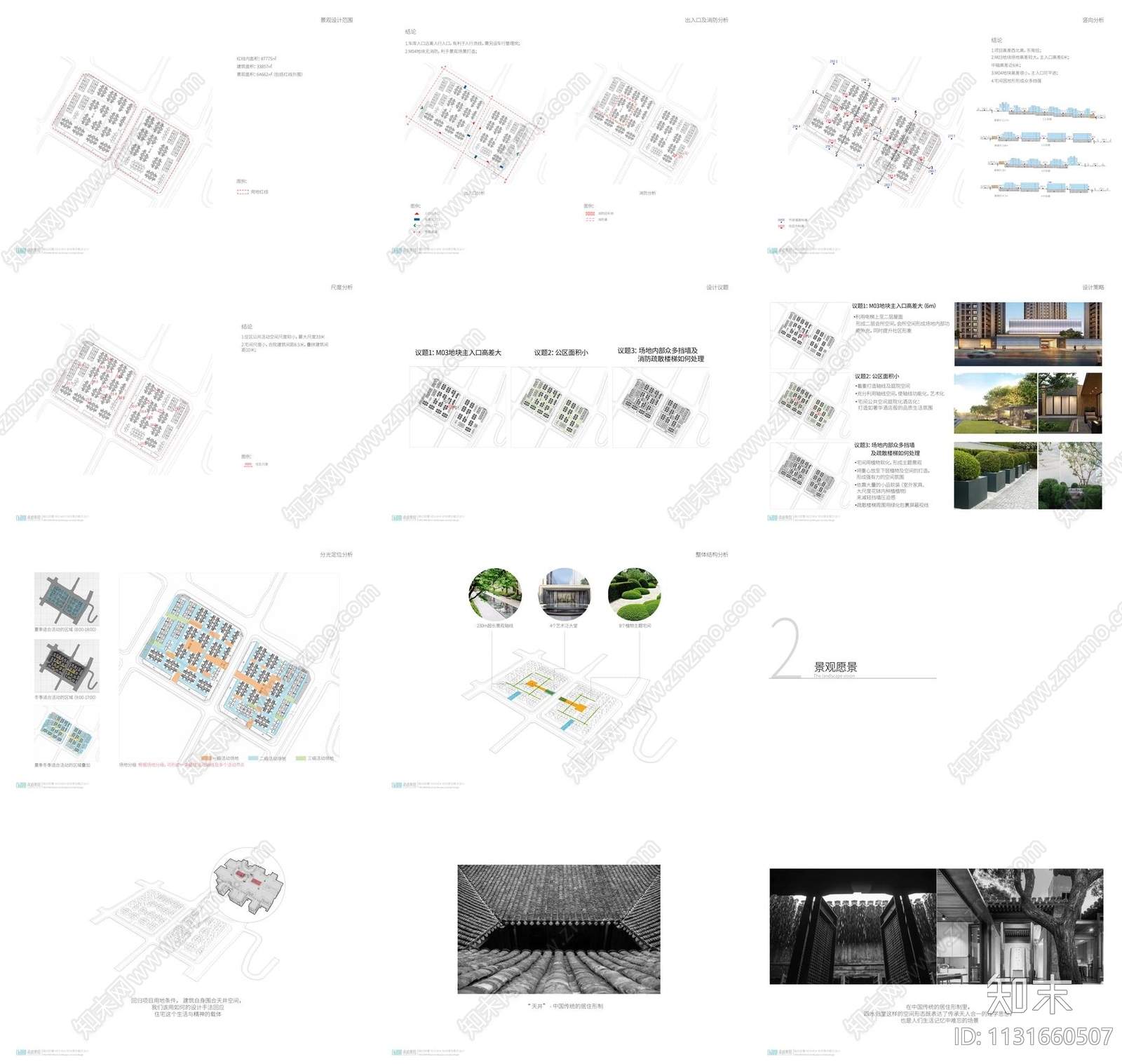The width and height of the screenshot is (1122, 1064).
Task: Open the night building entrance rendering
Action: click(1027, 334)
